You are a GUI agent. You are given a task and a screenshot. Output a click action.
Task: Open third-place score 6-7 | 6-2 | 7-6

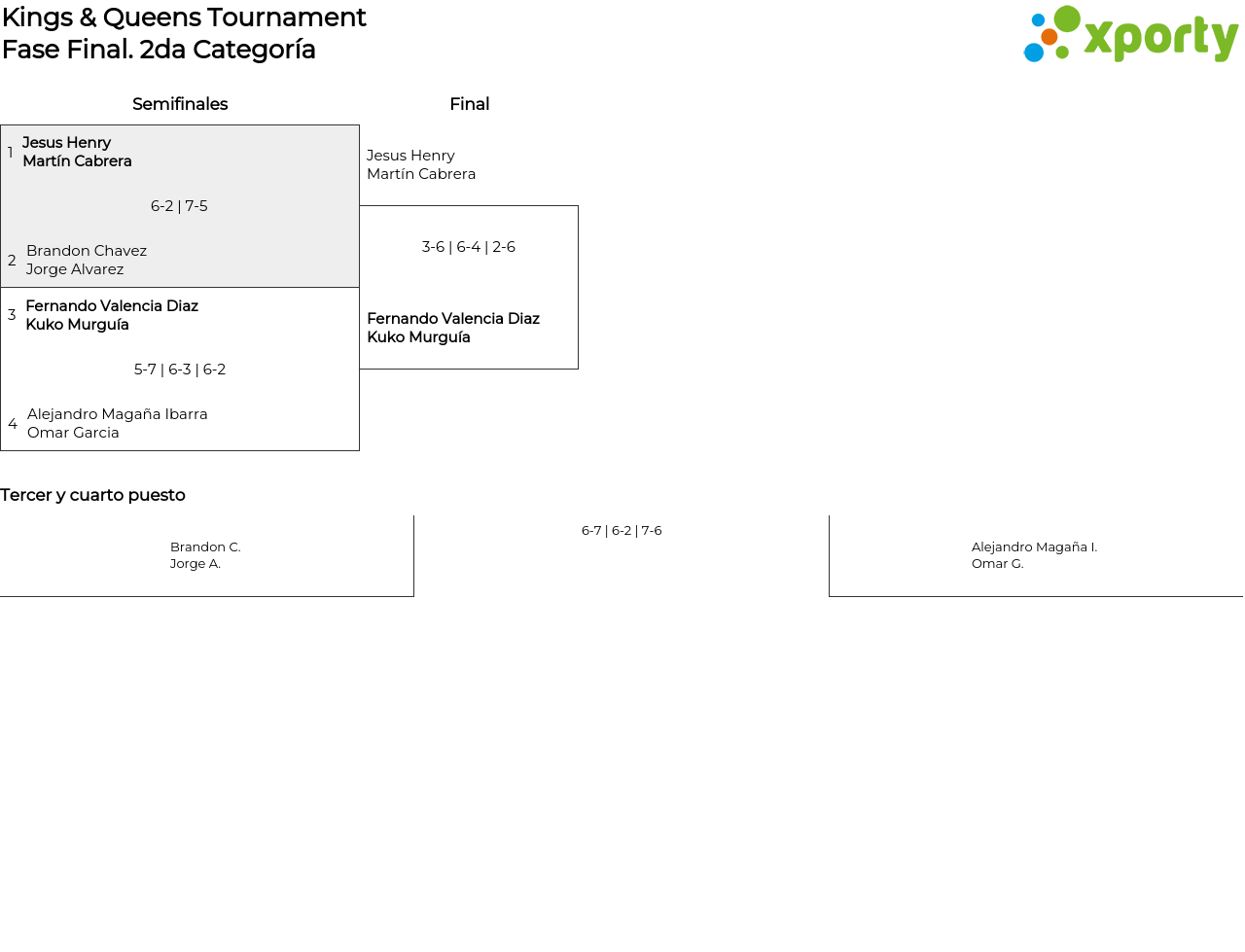coord(622,531)
